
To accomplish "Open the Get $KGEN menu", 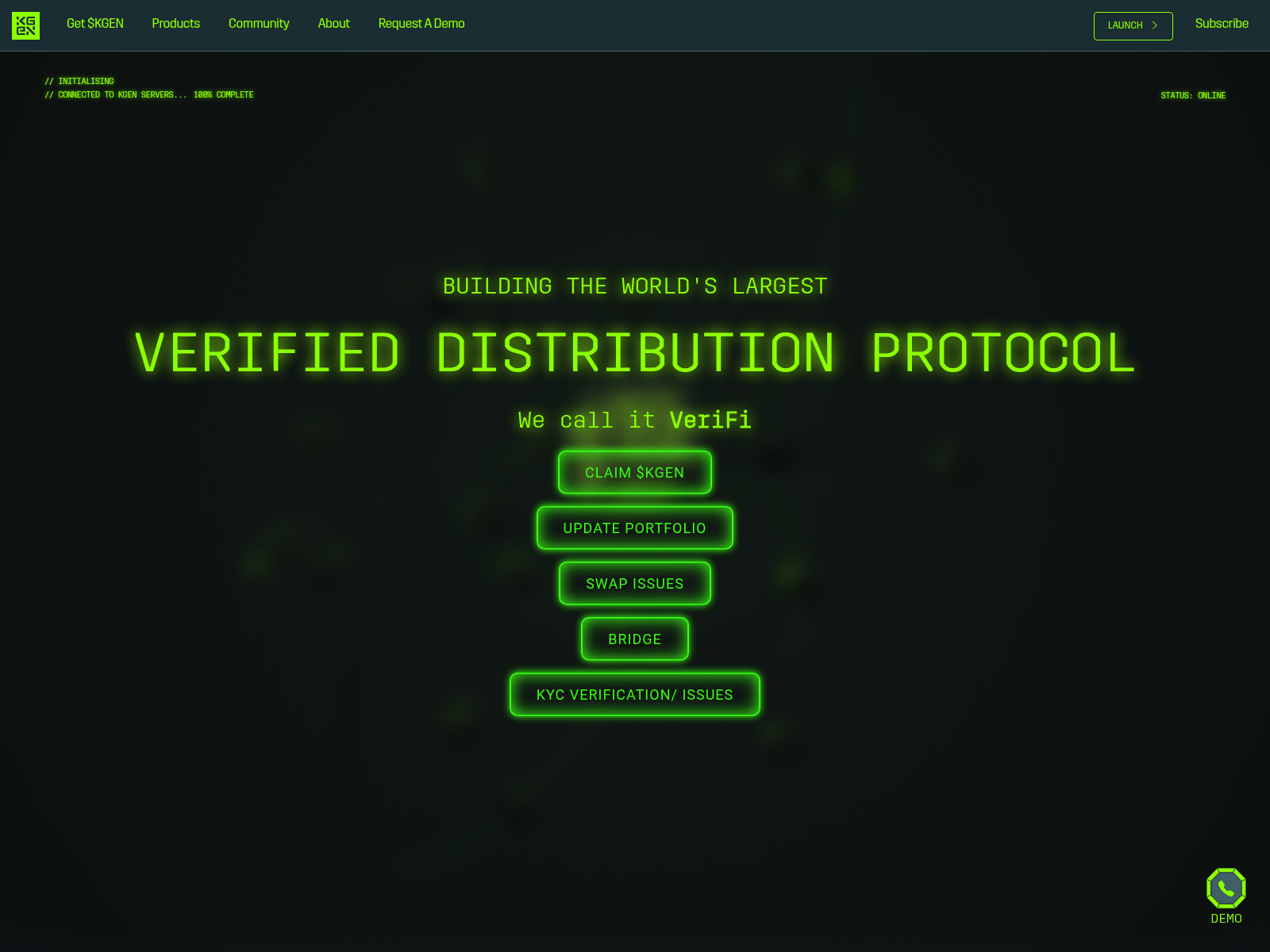I will coord(95,24).
